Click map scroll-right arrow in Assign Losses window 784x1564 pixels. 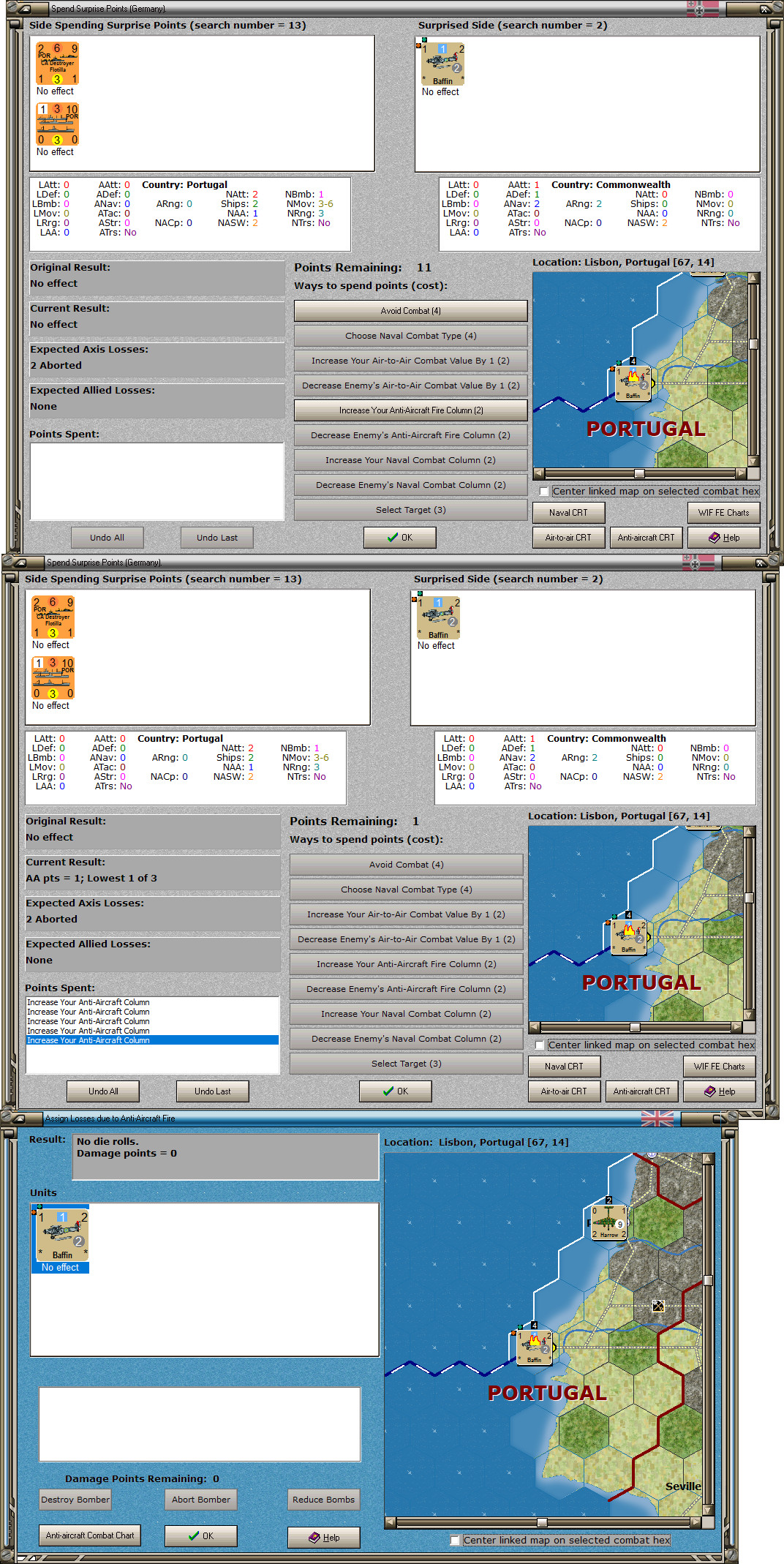click(696, 1522)
